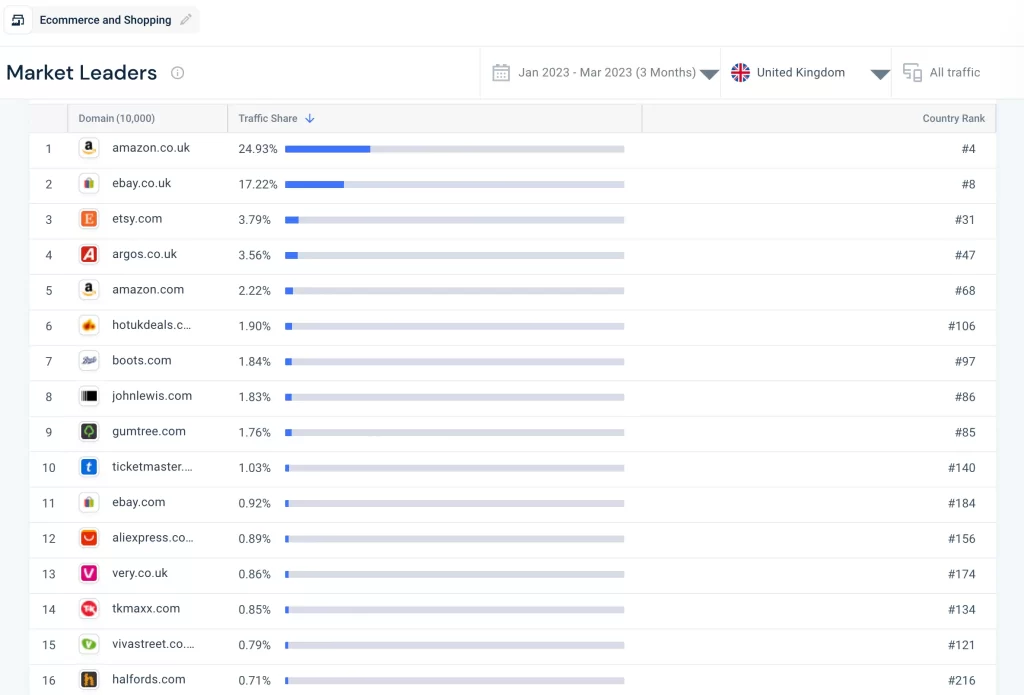Click the halfords.com favicon
Viewport: 1024px width, 695px height.
pyautogui.click(x=89, y=679)
